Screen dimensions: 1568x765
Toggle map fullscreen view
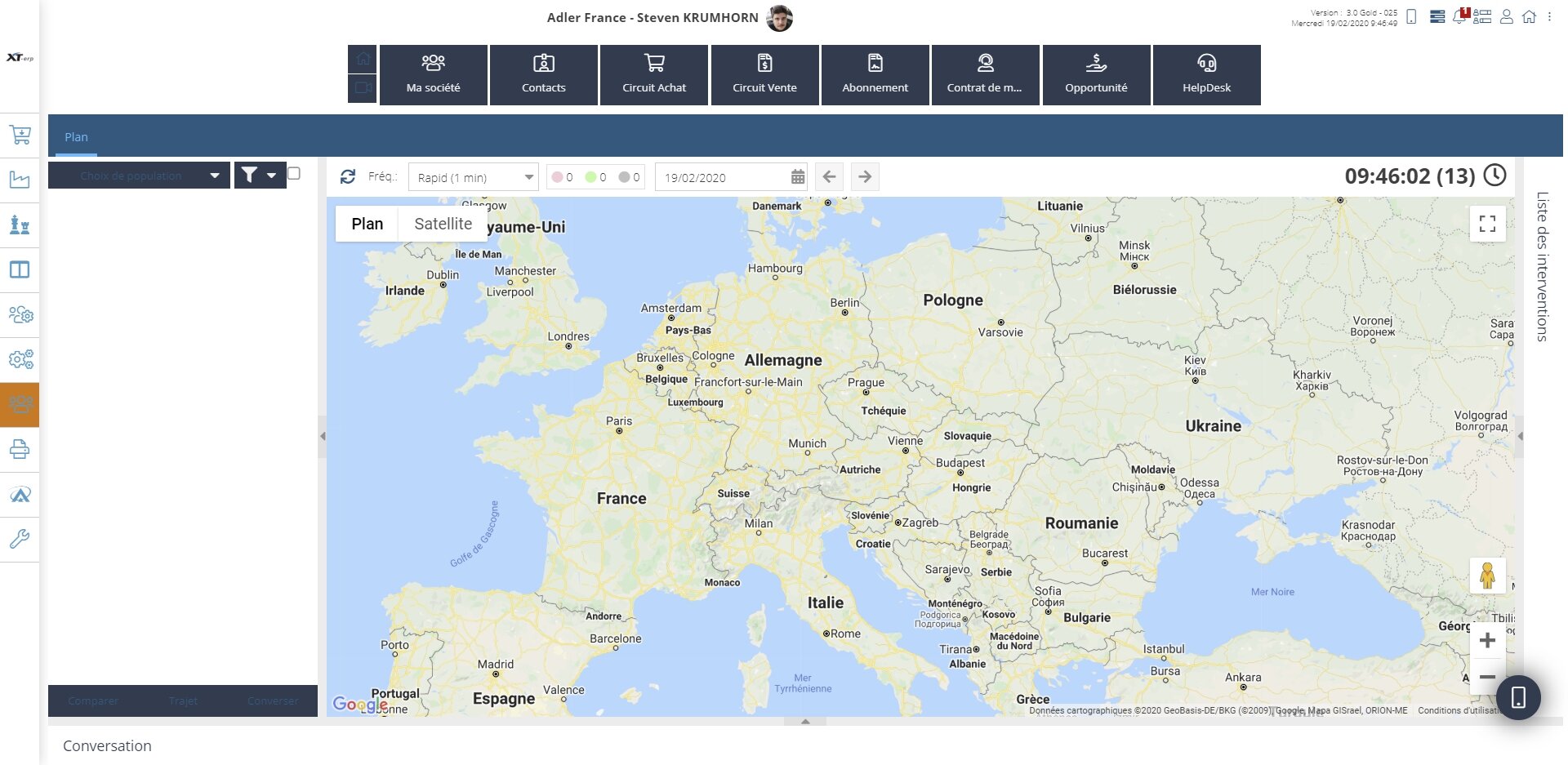(1487, 224)
